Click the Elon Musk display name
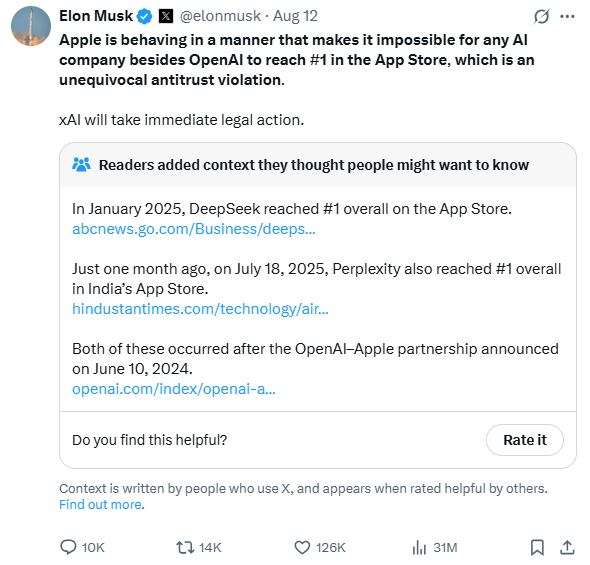 coord(96,16)
